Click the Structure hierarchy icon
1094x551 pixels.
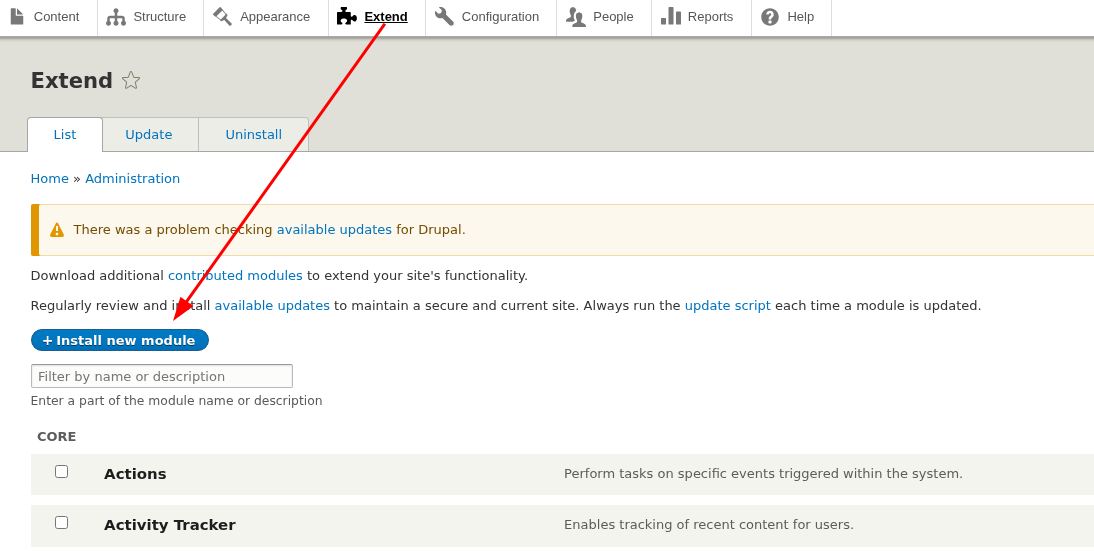point(116,17)
